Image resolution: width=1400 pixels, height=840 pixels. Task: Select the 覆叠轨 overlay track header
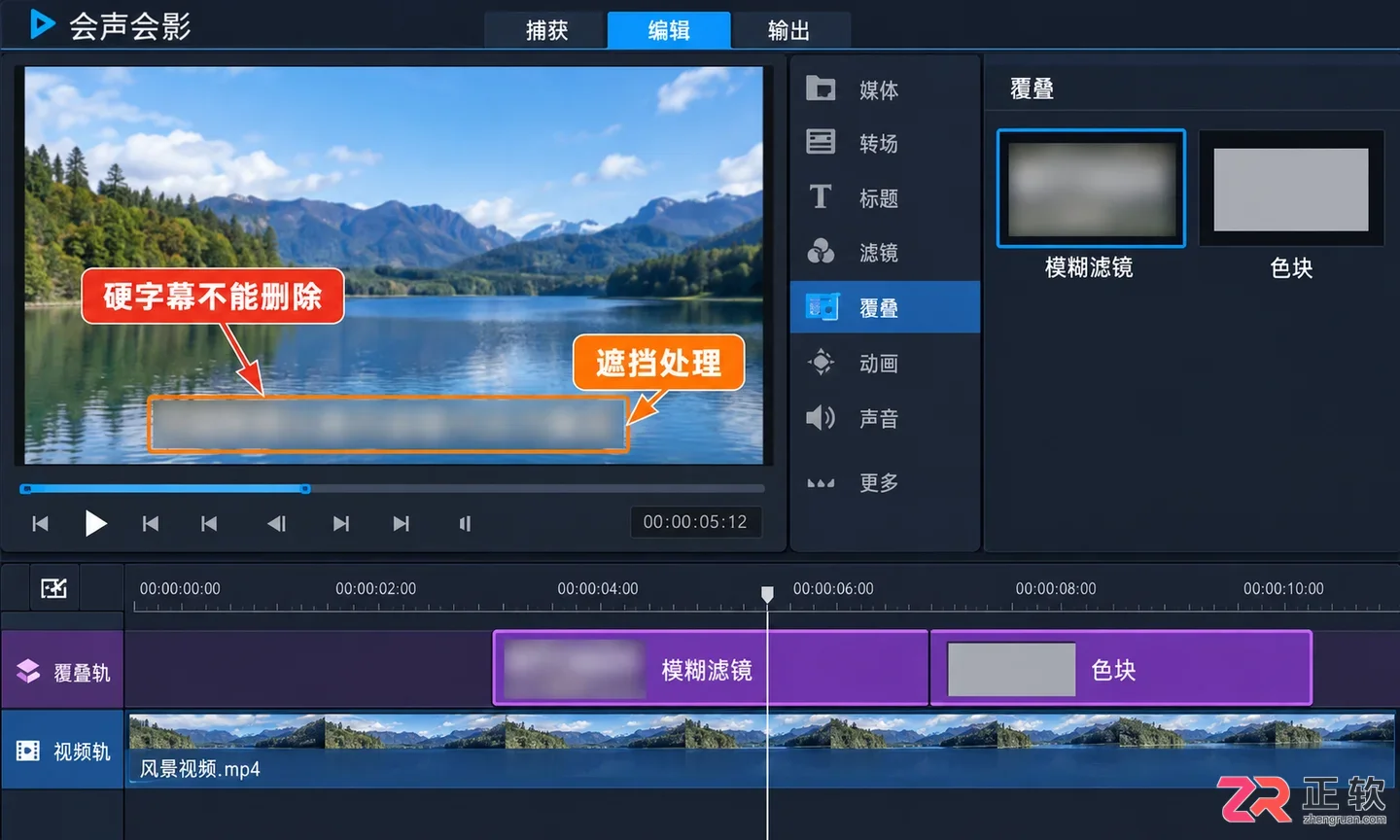point(63,671)
